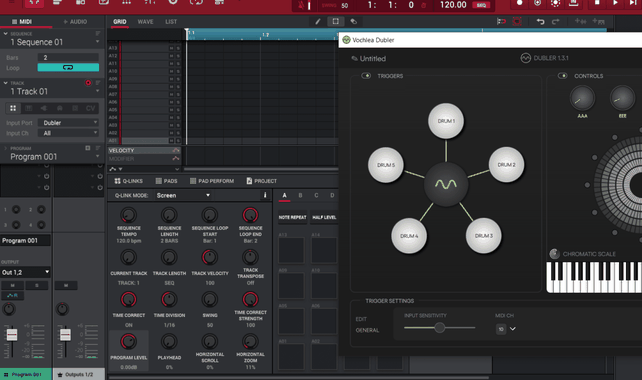This screenshot has width=642, height=380.
Task: Toggle the metronome icon in top bar
Action: 302,5
